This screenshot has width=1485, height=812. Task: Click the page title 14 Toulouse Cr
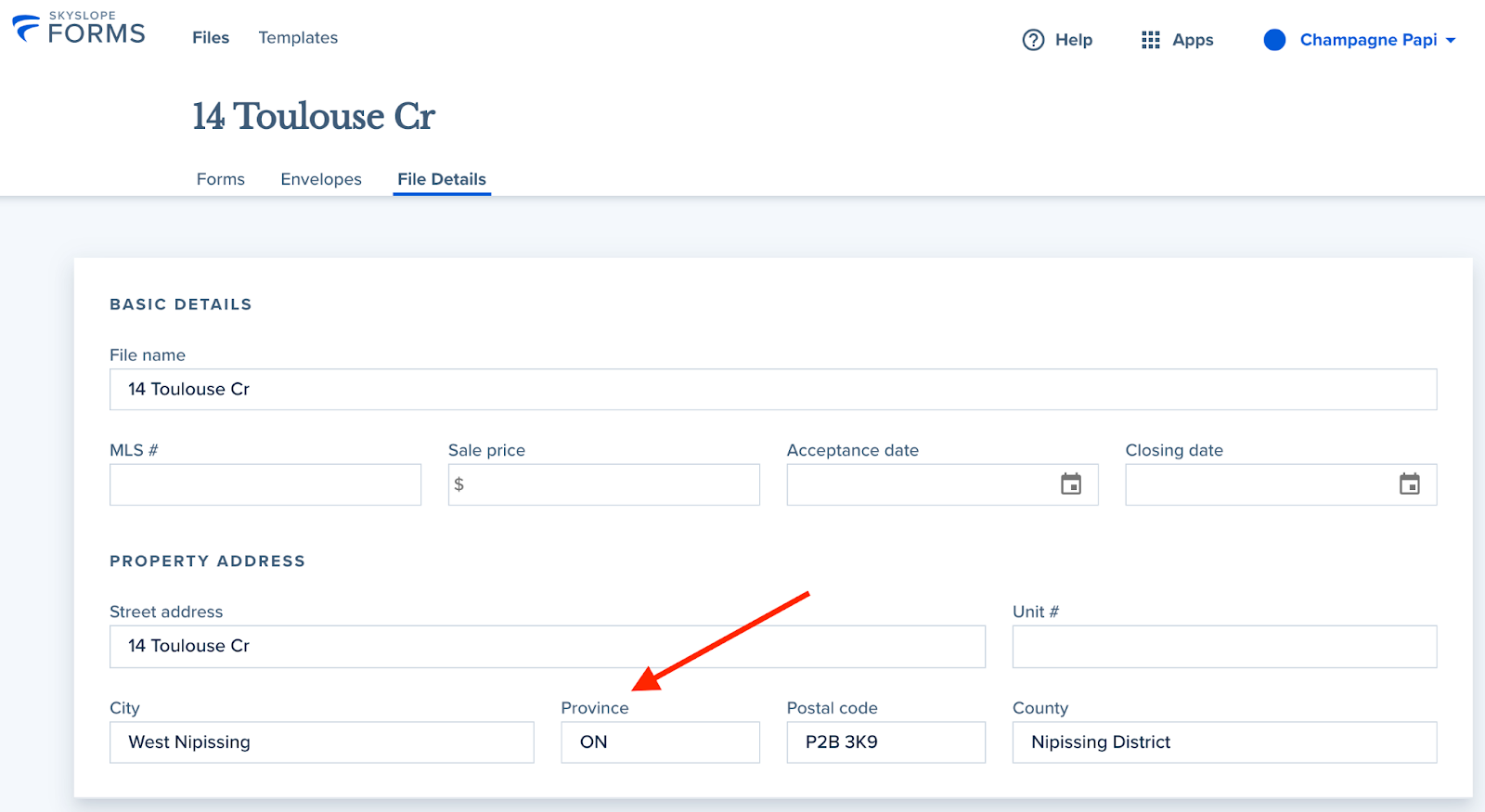click(x=314, y=117)
